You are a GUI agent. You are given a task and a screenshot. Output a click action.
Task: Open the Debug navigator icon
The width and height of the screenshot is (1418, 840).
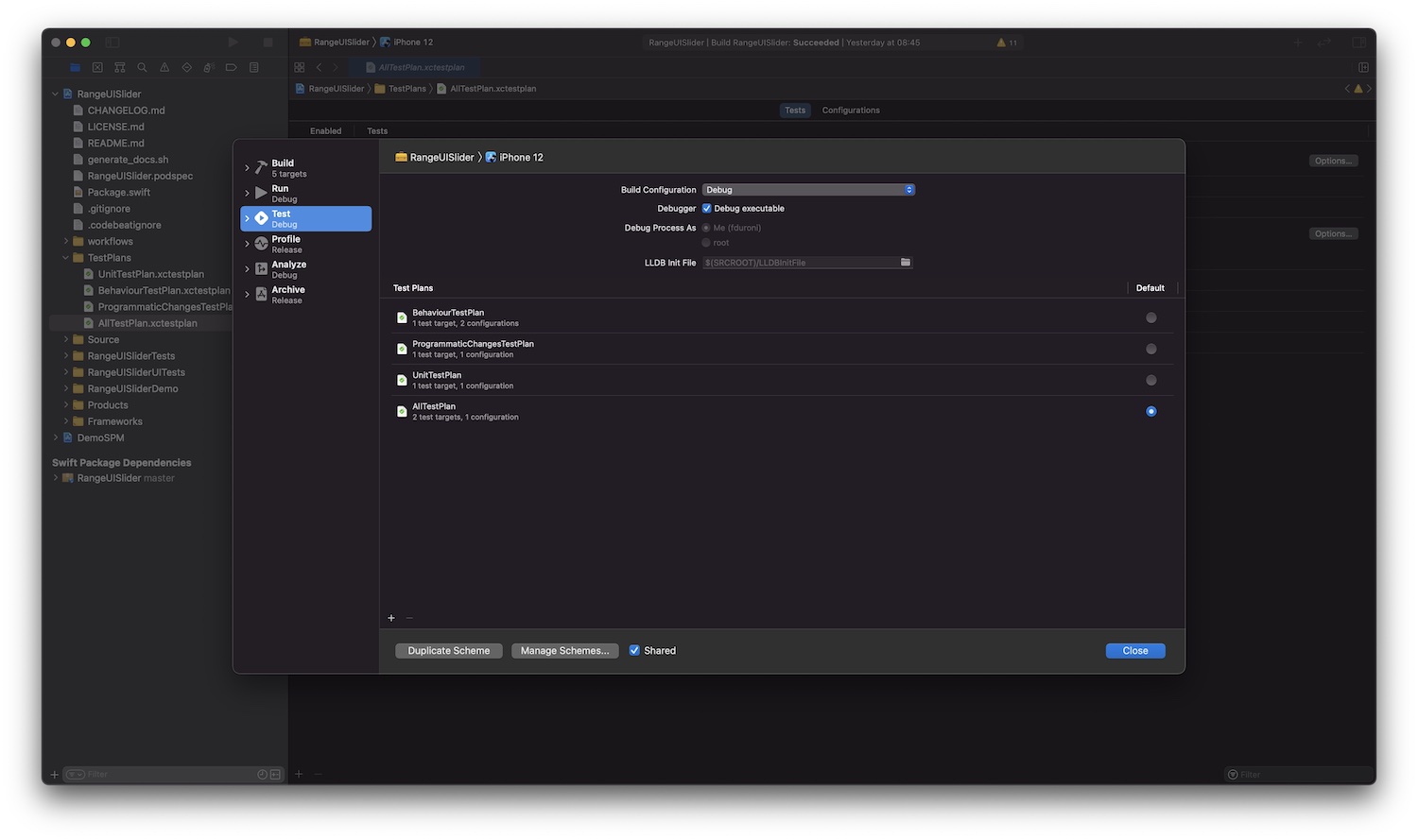coord(209,68)
